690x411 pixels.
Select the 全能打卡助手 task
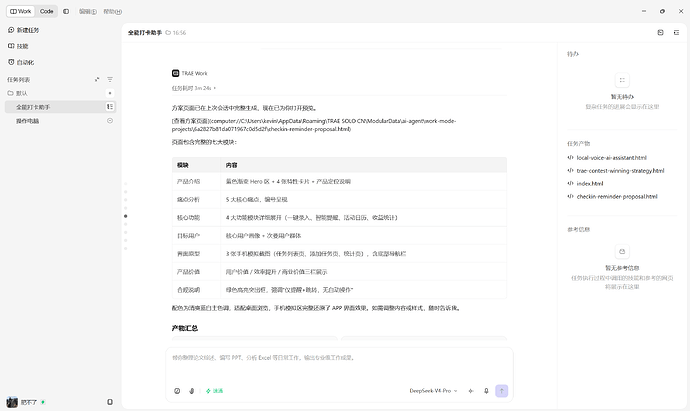(x=60, y=107)
